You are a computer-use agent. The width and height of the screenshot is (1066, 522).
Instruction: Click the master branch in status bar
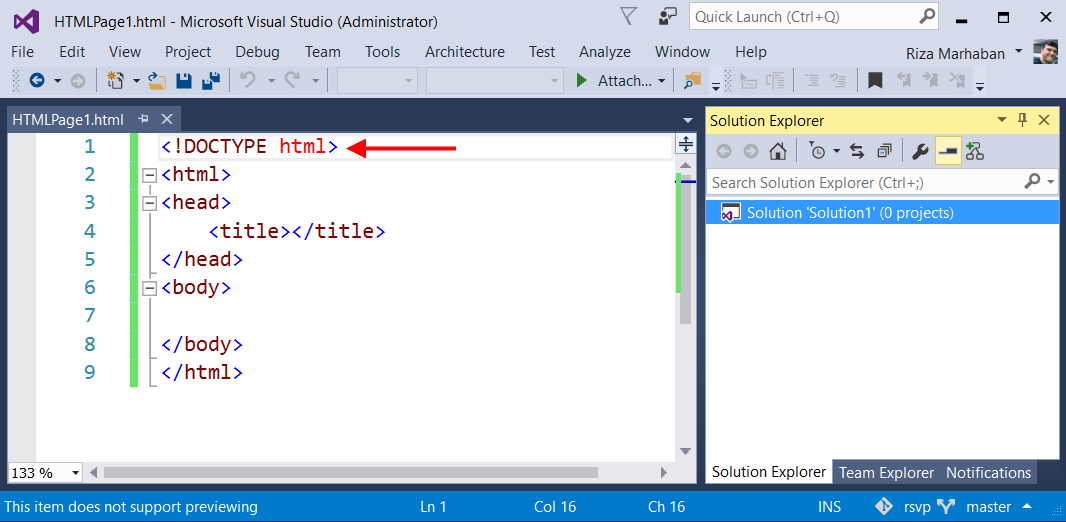click(x=987, y=507)
